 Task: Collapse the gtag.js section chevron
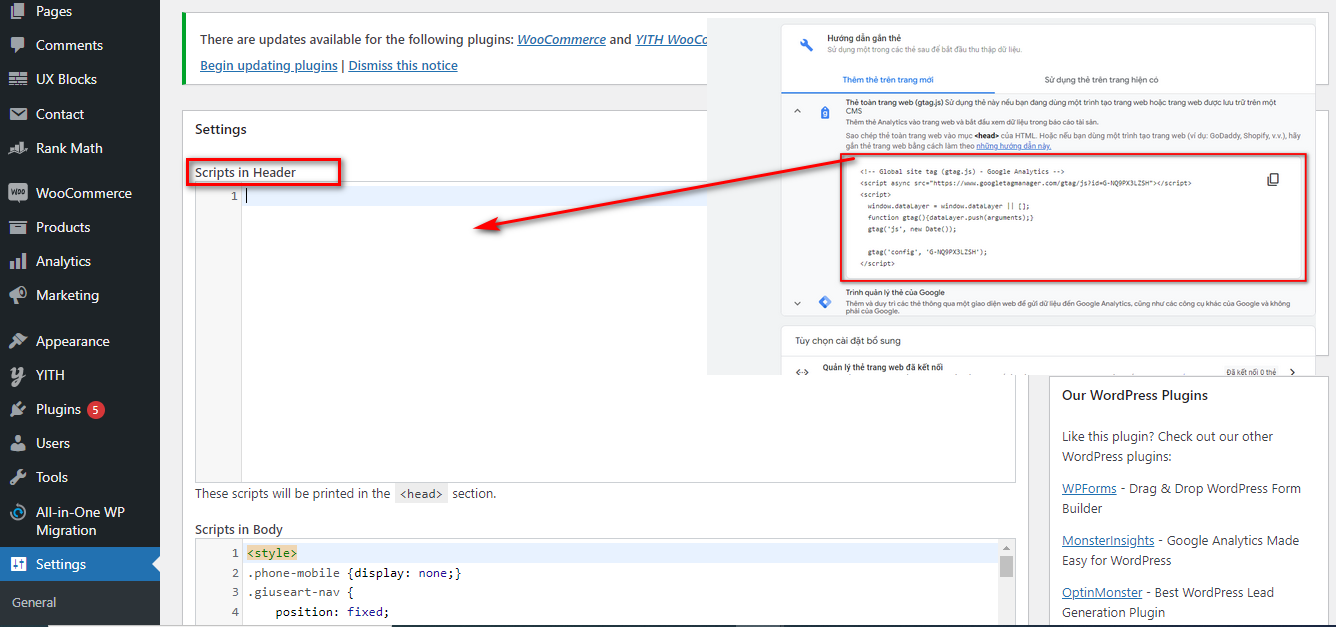[x=797, y=111]
